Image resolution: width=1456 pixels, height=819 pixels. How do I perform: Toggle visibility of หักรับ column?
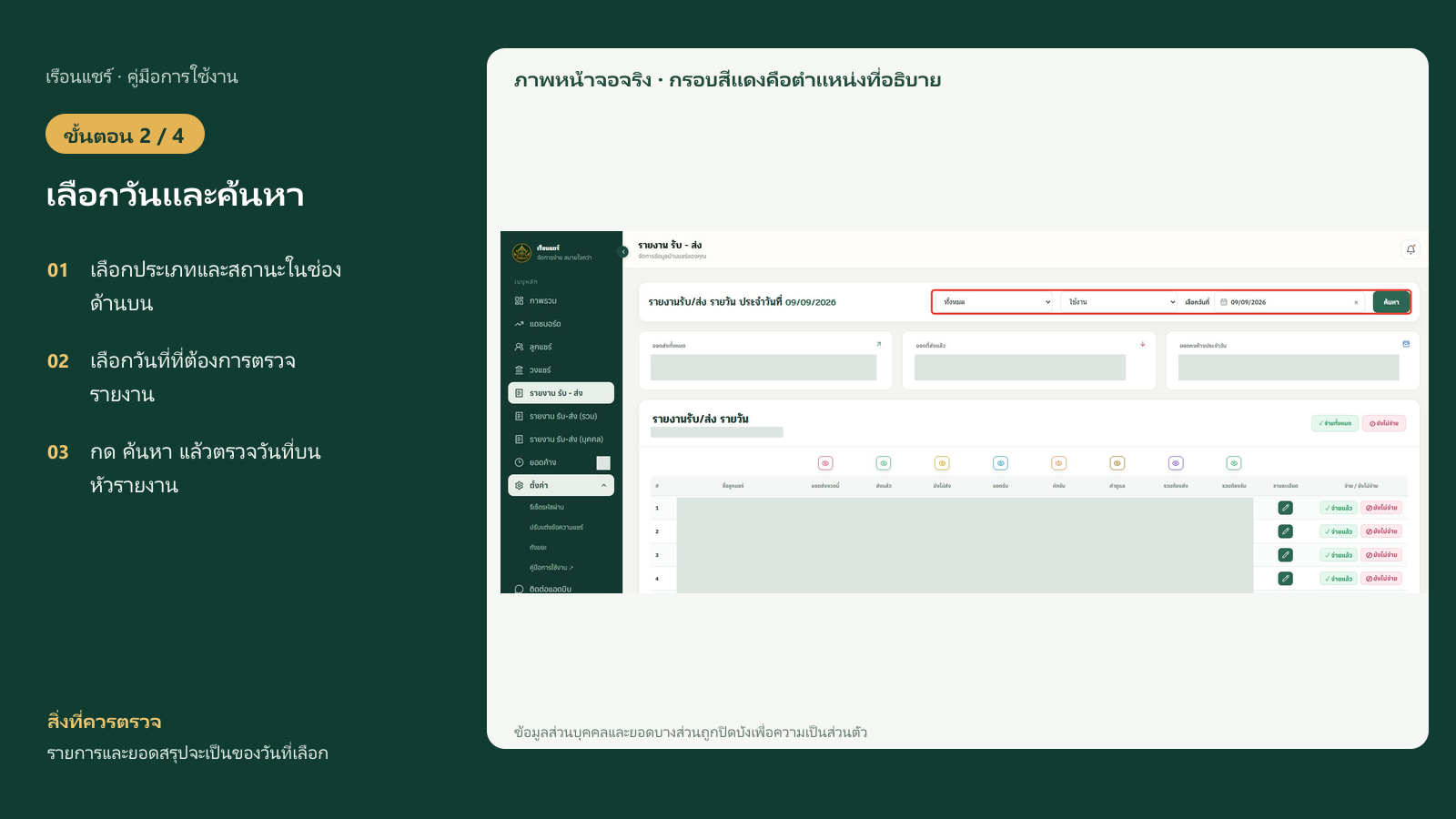[1058, 463]
